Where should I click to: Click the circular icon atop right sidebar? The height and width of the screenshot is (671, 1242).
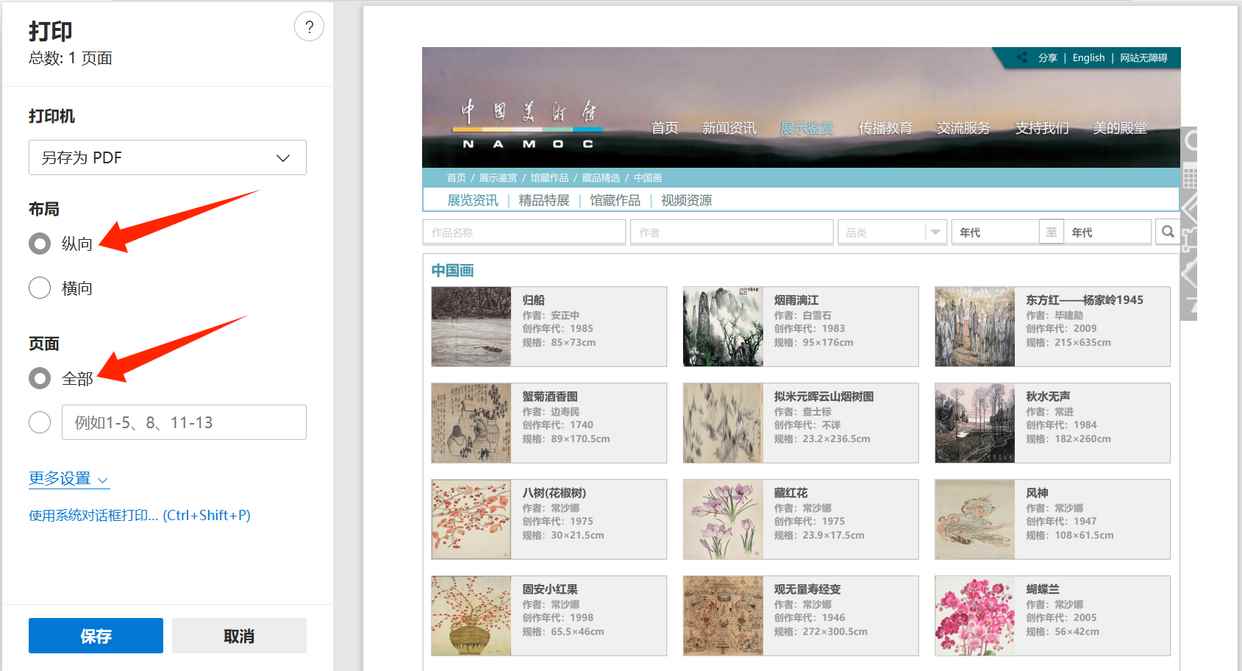tap(1191, 142)
